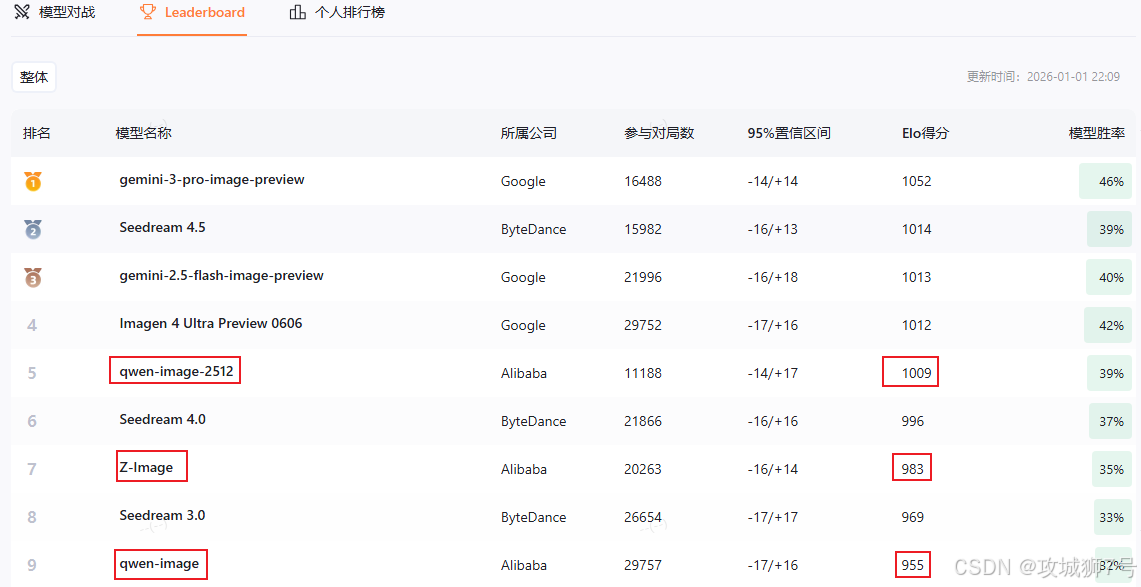Select gemini-3-pro-image-preview model name
The height and width of the screenshot is (587, 1141).
[212, 180]
